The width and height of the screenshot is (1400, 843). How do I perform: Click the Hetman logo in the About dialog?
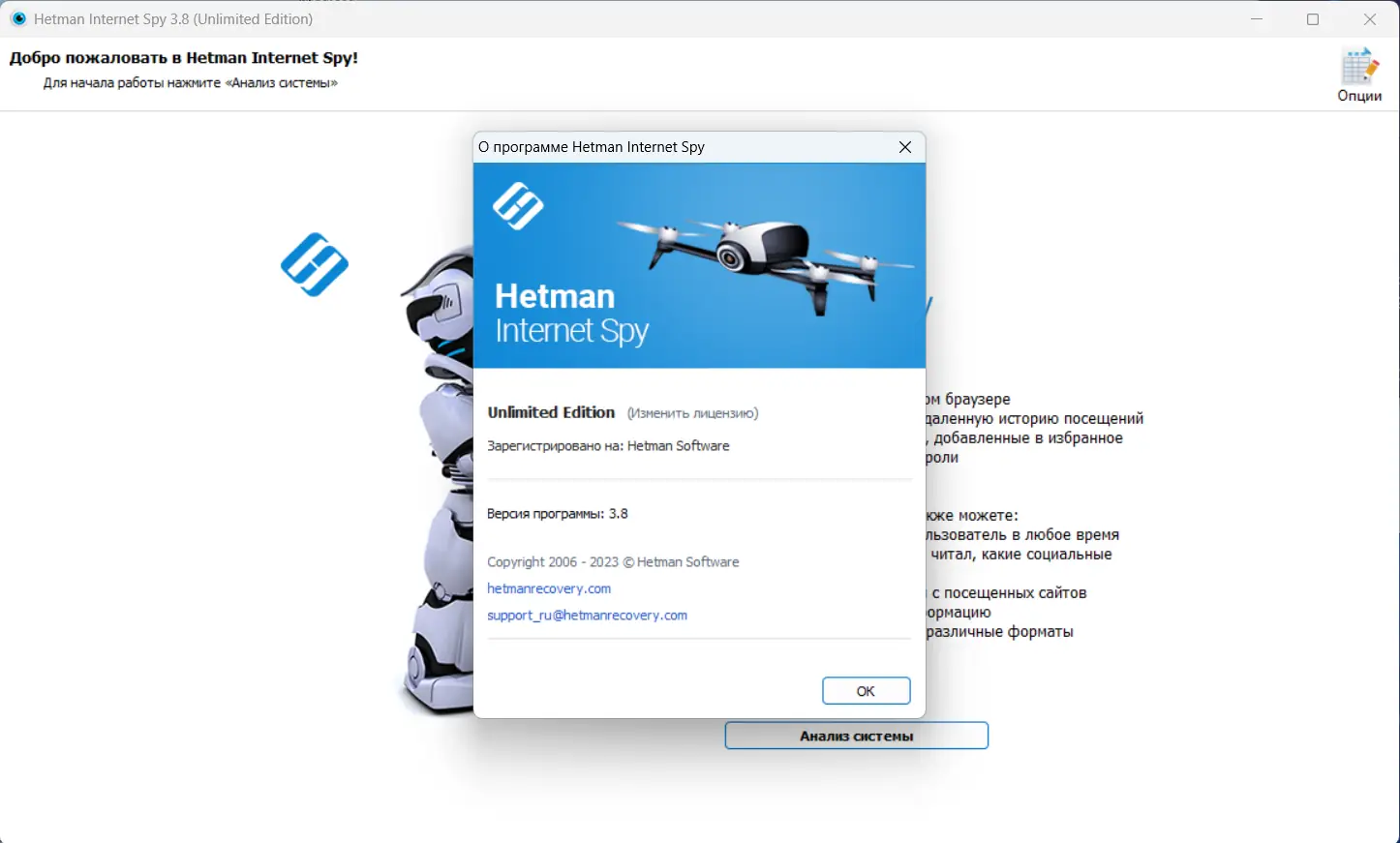click(517, 206)
